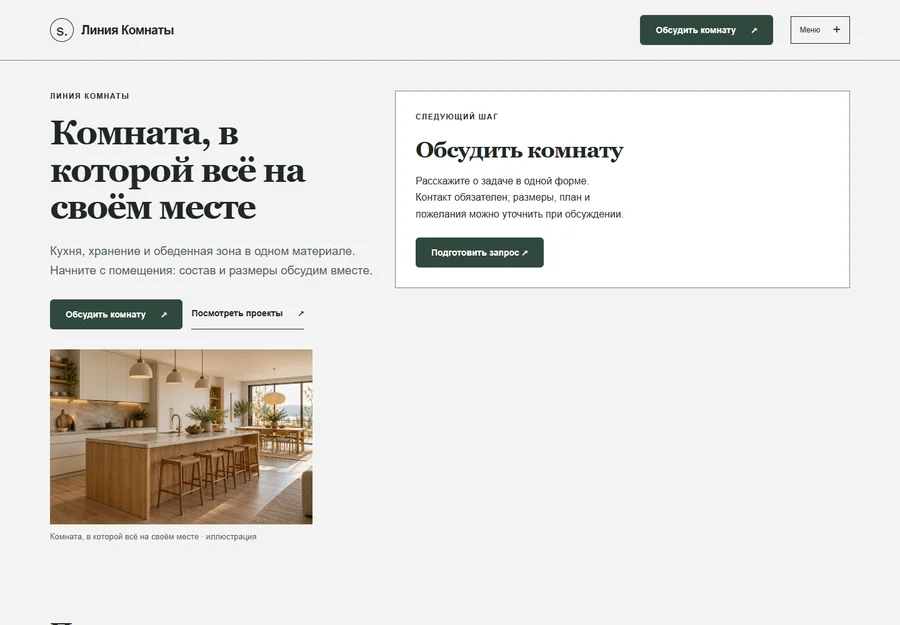Click header 'Обсудить комнату' button
900x625 pixels.
point(706,30)
